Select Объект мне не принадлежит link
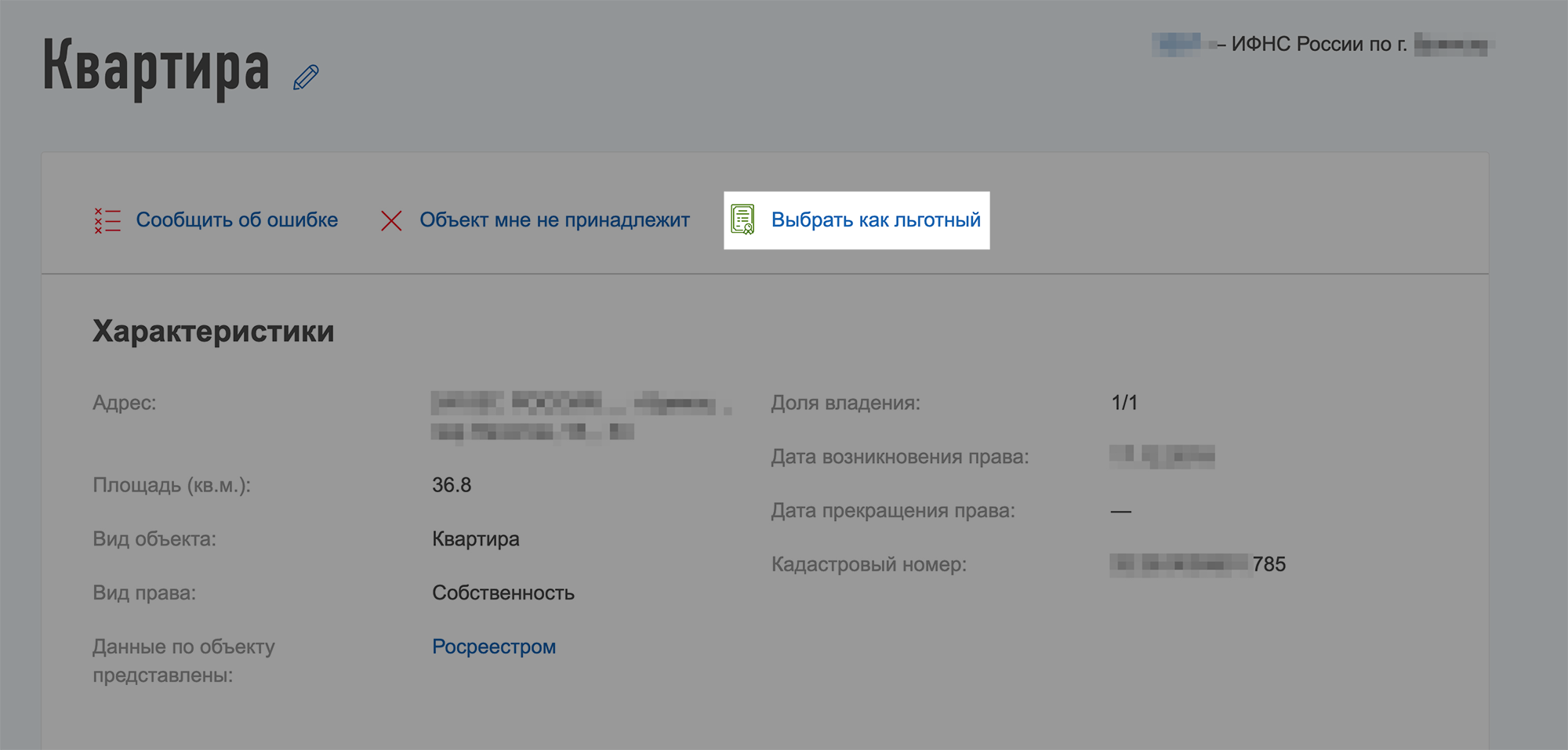The image size is (1568, 750). pyautogui.click(x=554, y=220)
